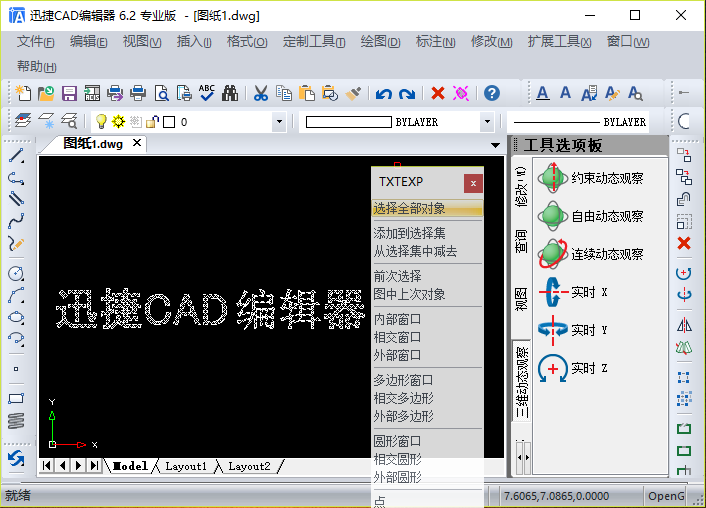Click the red X delete icon in top toolbar
Viewport: 706px width, 508px height.
tap(438, 93)
